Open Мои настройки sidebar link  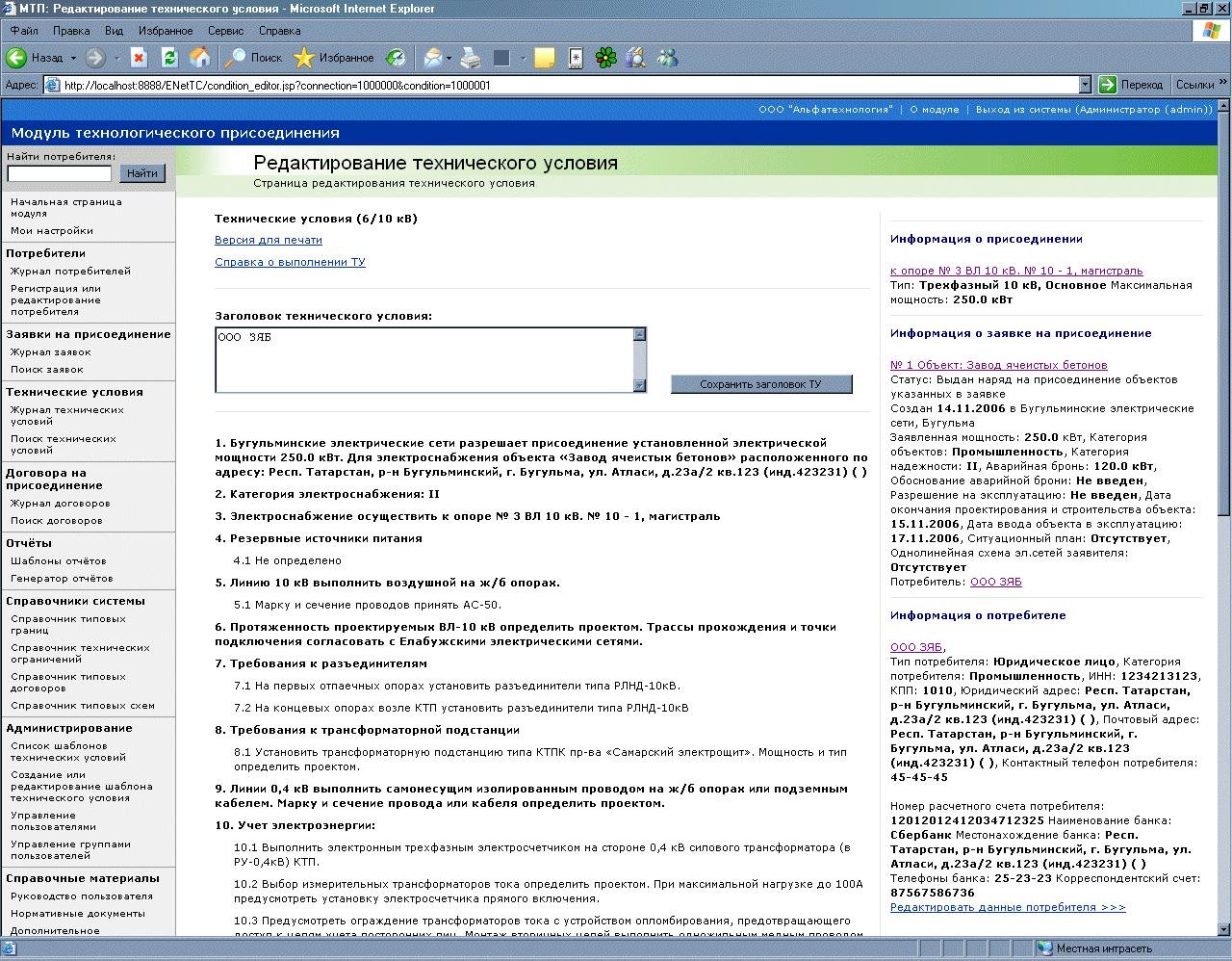point(52,231)
